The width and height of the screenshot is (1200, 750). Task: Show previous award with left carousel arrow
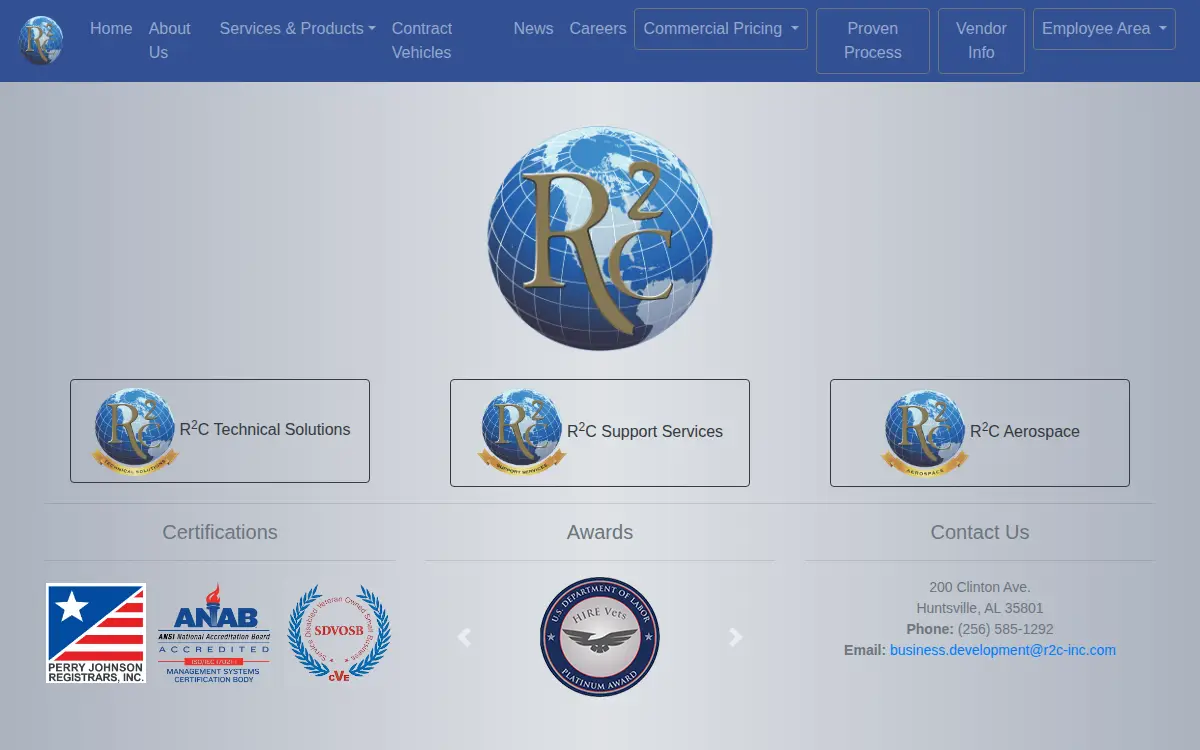(464, 637)
